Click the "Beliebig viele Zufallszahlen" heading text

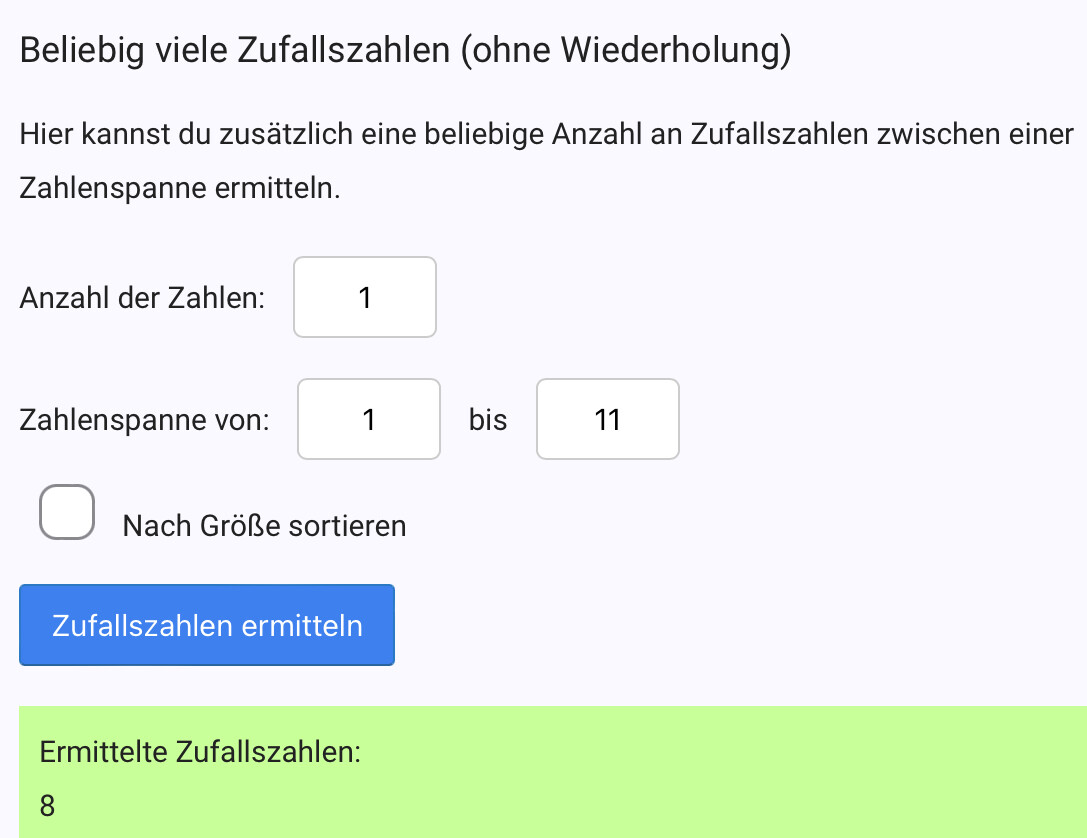click(x=235, y=50)
